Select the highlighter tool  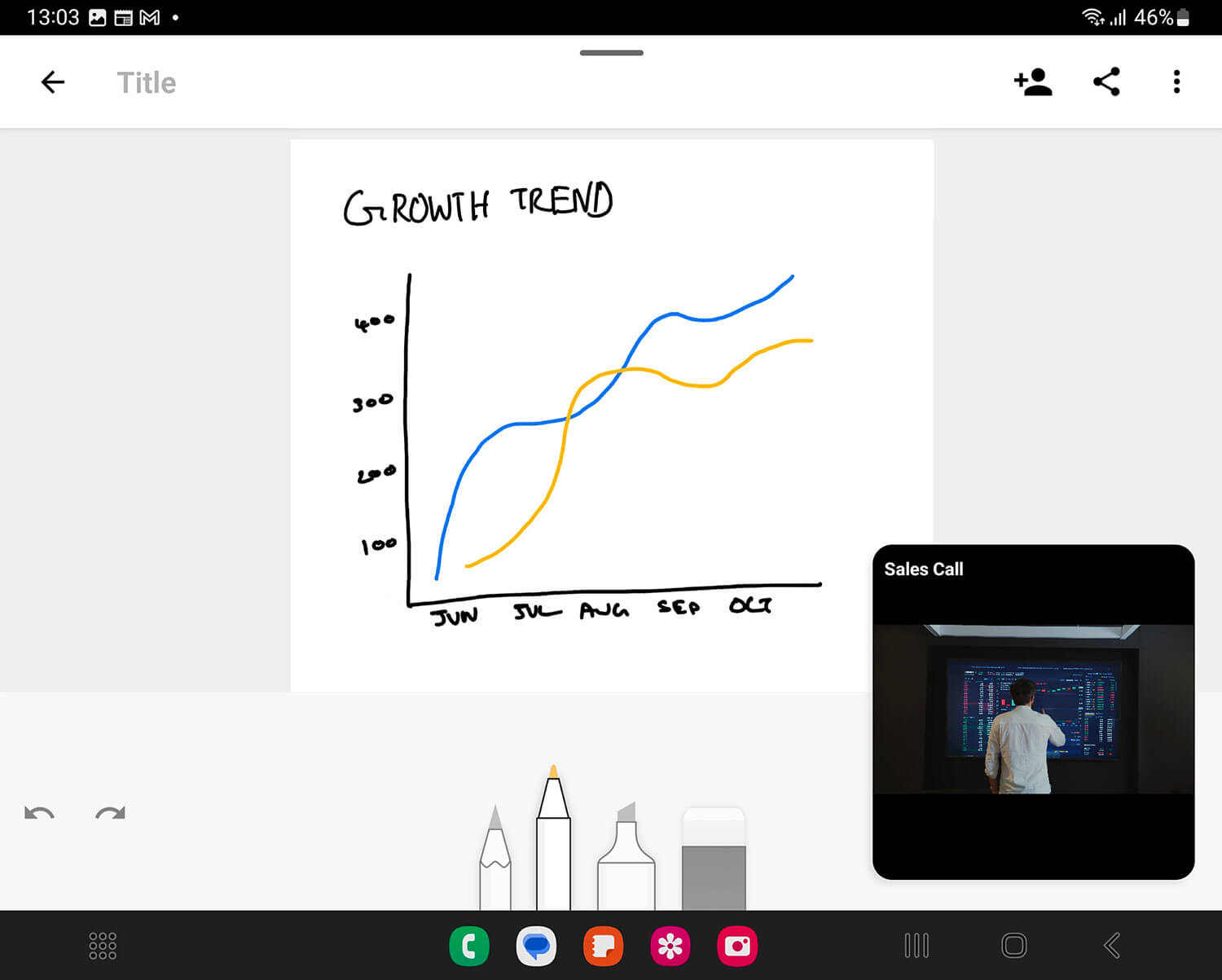click(x=626, y=856)
